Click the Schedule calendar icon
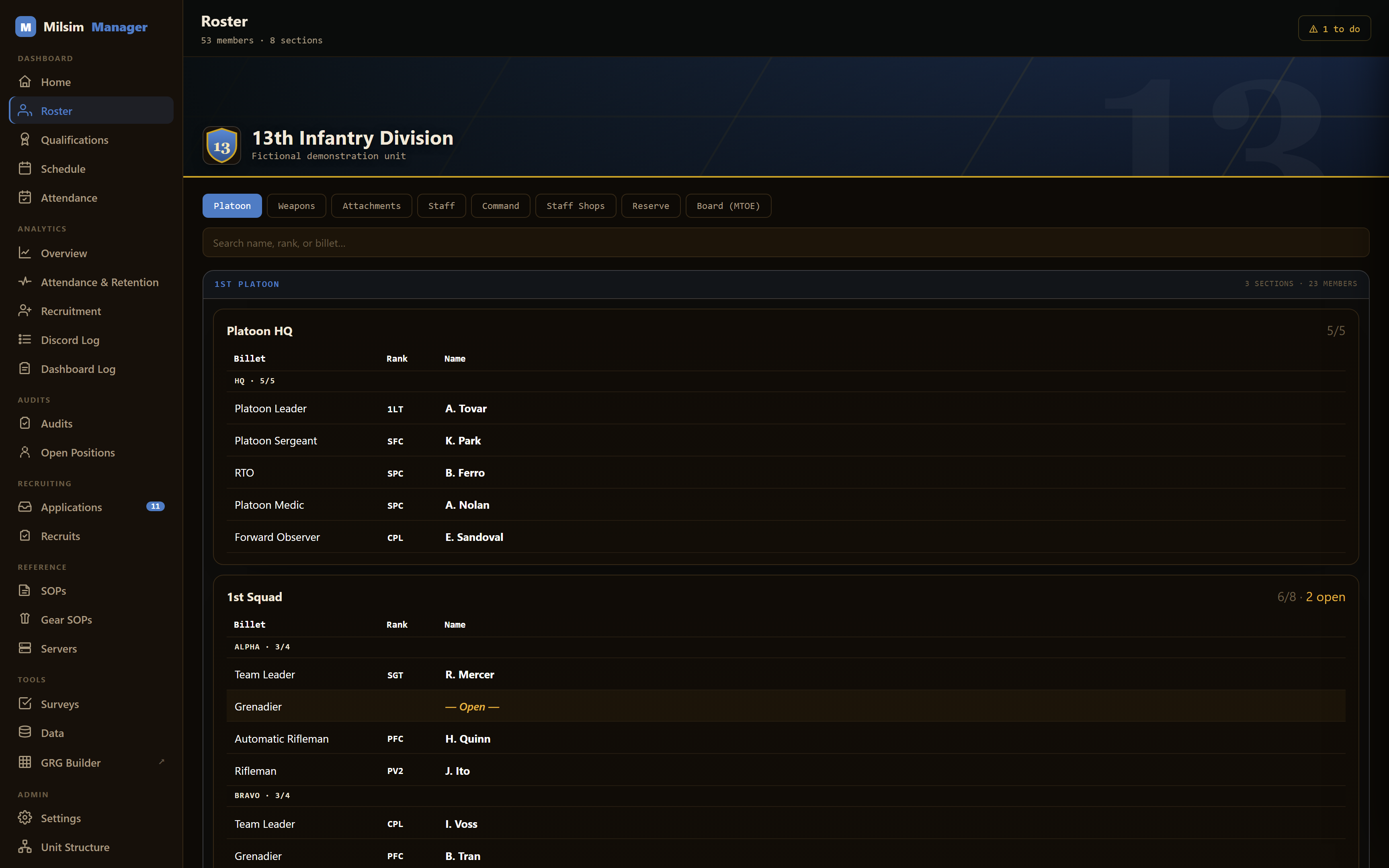The image size is (1389, 868). coord(25,168)
